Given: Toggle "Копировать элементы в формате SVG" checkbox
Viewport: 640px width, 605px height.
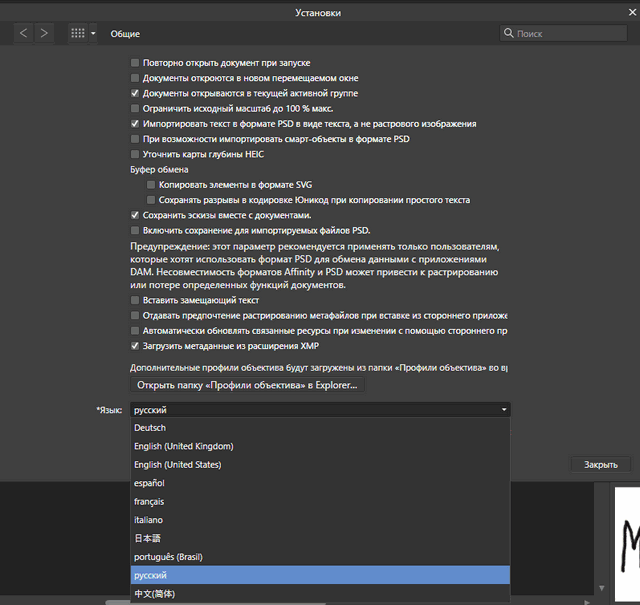Looking at the screenshot, I should (x=151, y=185).
